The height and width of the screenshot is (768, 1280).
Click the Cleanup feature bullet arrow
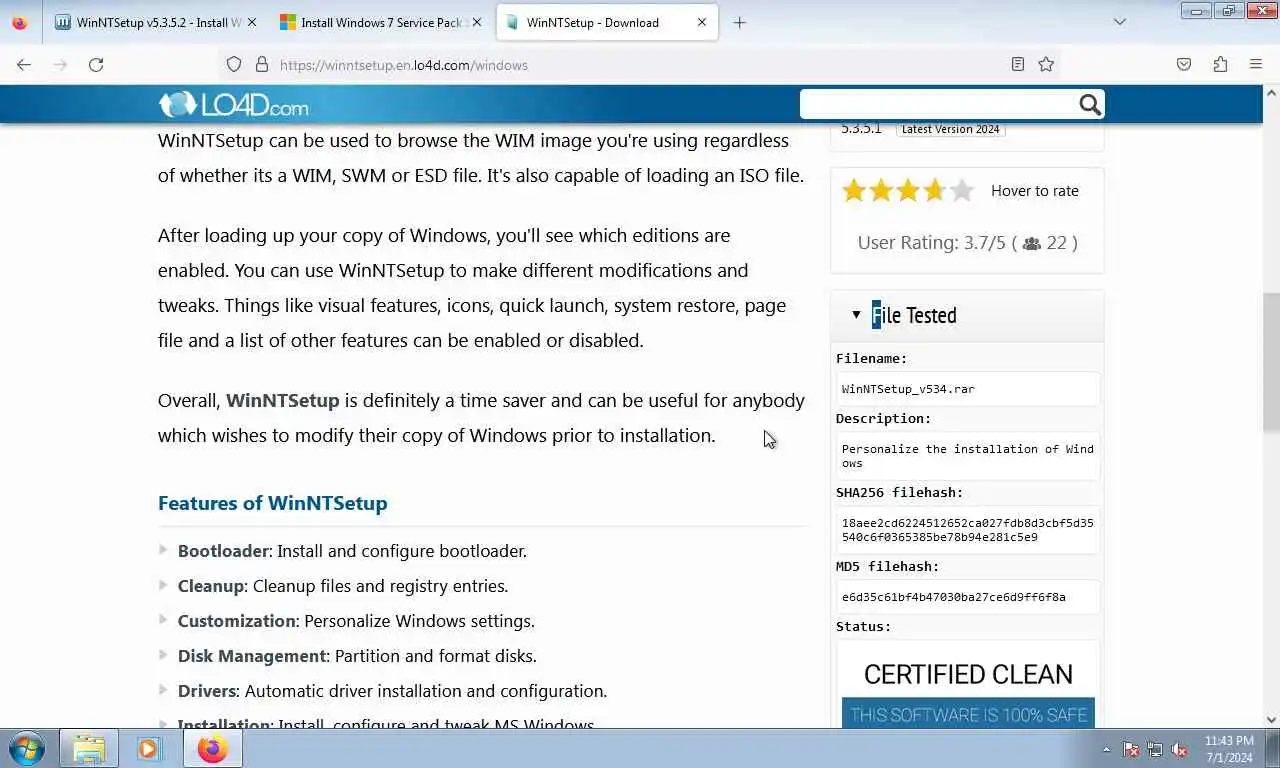pos(164,584)
